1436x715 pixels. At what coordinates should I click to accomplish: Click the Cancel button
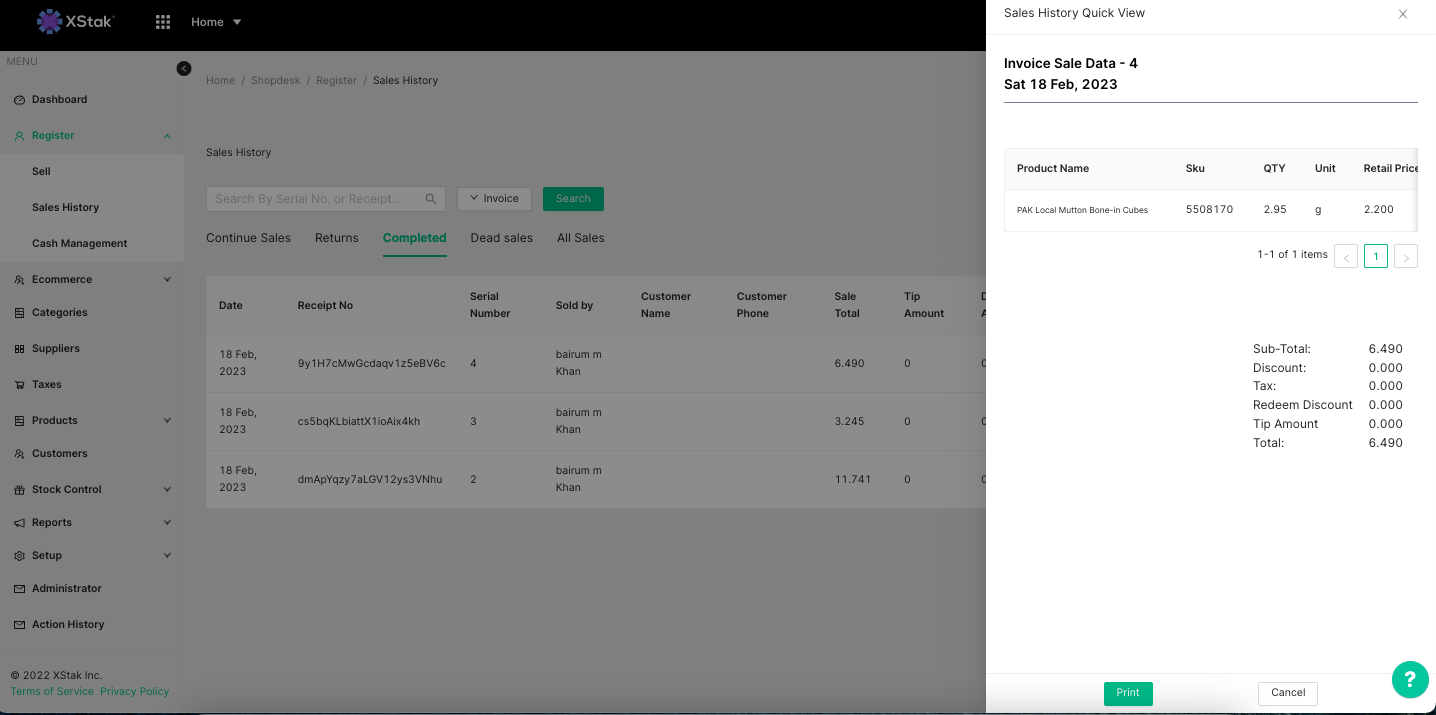1287,693
